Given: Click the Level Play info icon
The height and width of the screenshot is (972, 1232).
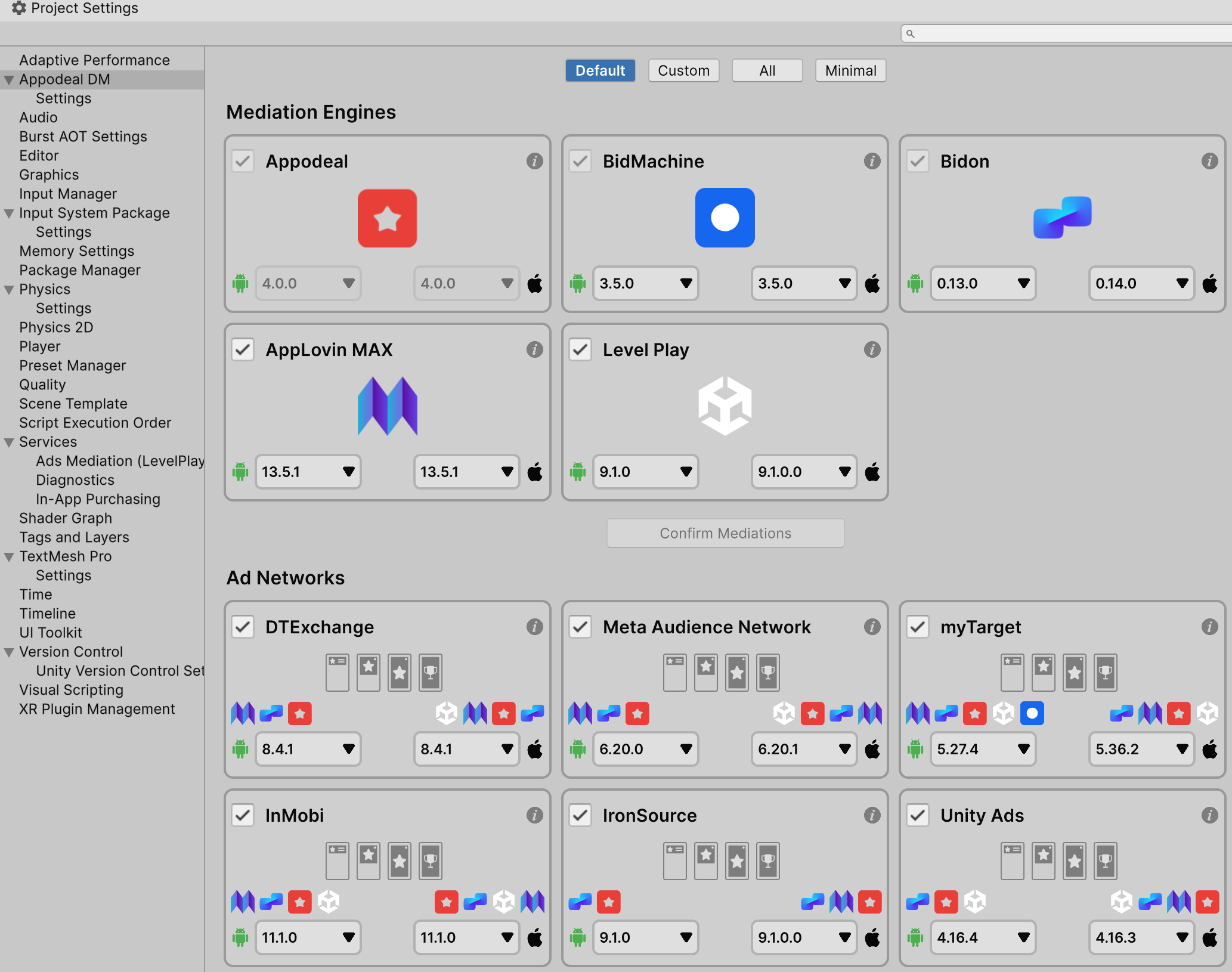Looking at the screenshot, I should click(x=872, y=349).
